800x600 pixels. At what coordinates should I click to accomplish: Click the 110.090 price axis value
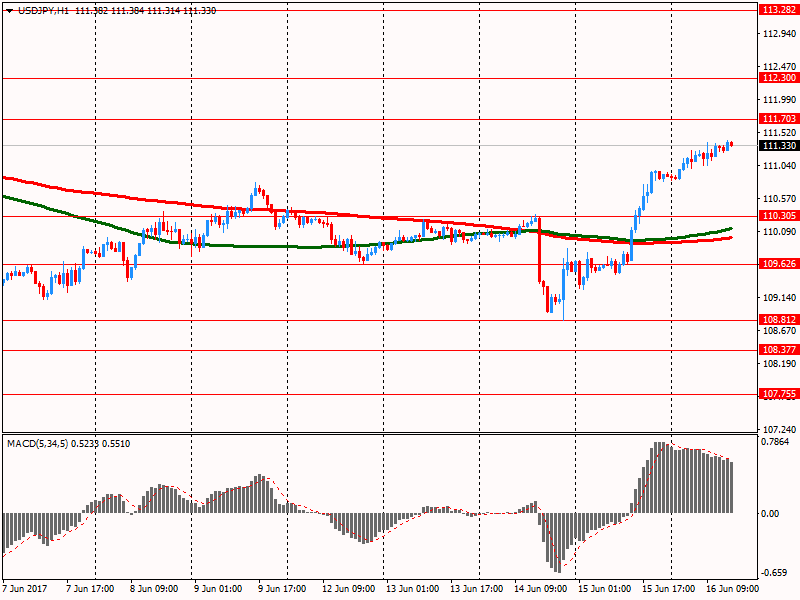click(779, 232)
